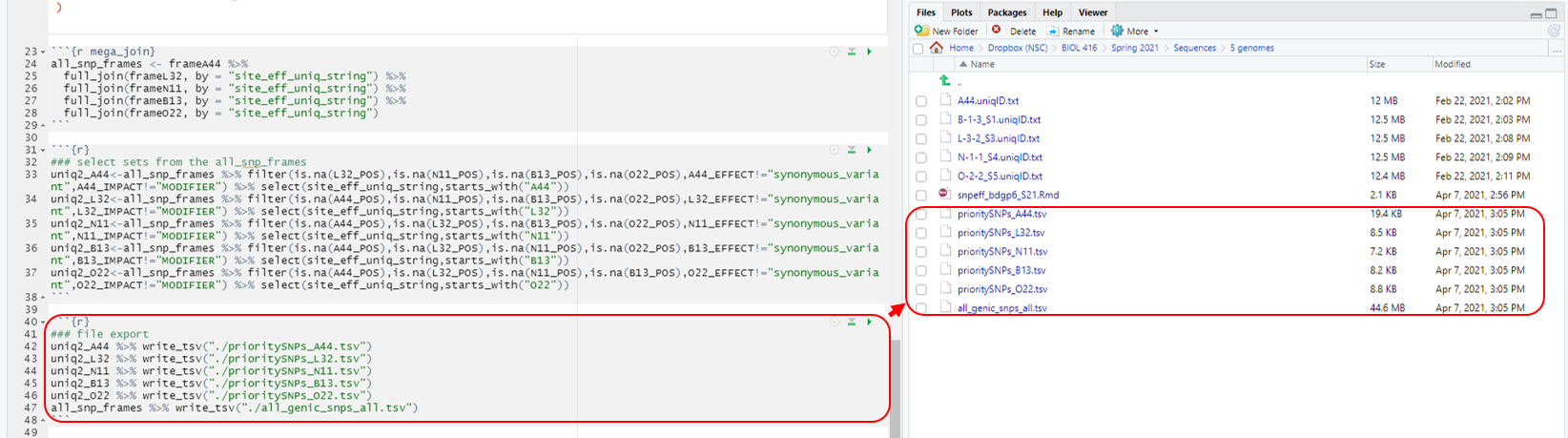
Task: Run all chunks above the line 31 chunk
Action: coord(852,150)
